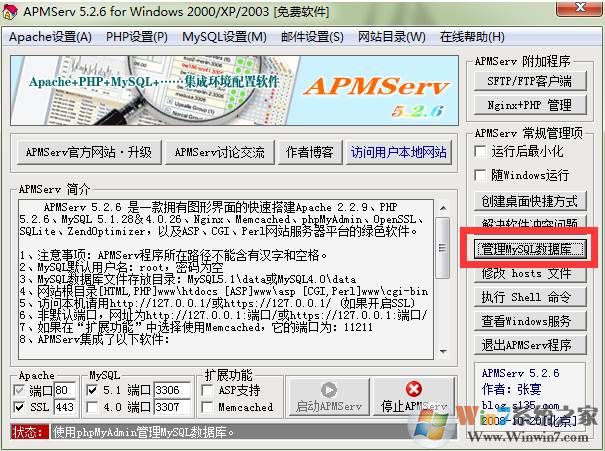Open the PHP设置(P) menu
The image size is (605, 451).
137,37
